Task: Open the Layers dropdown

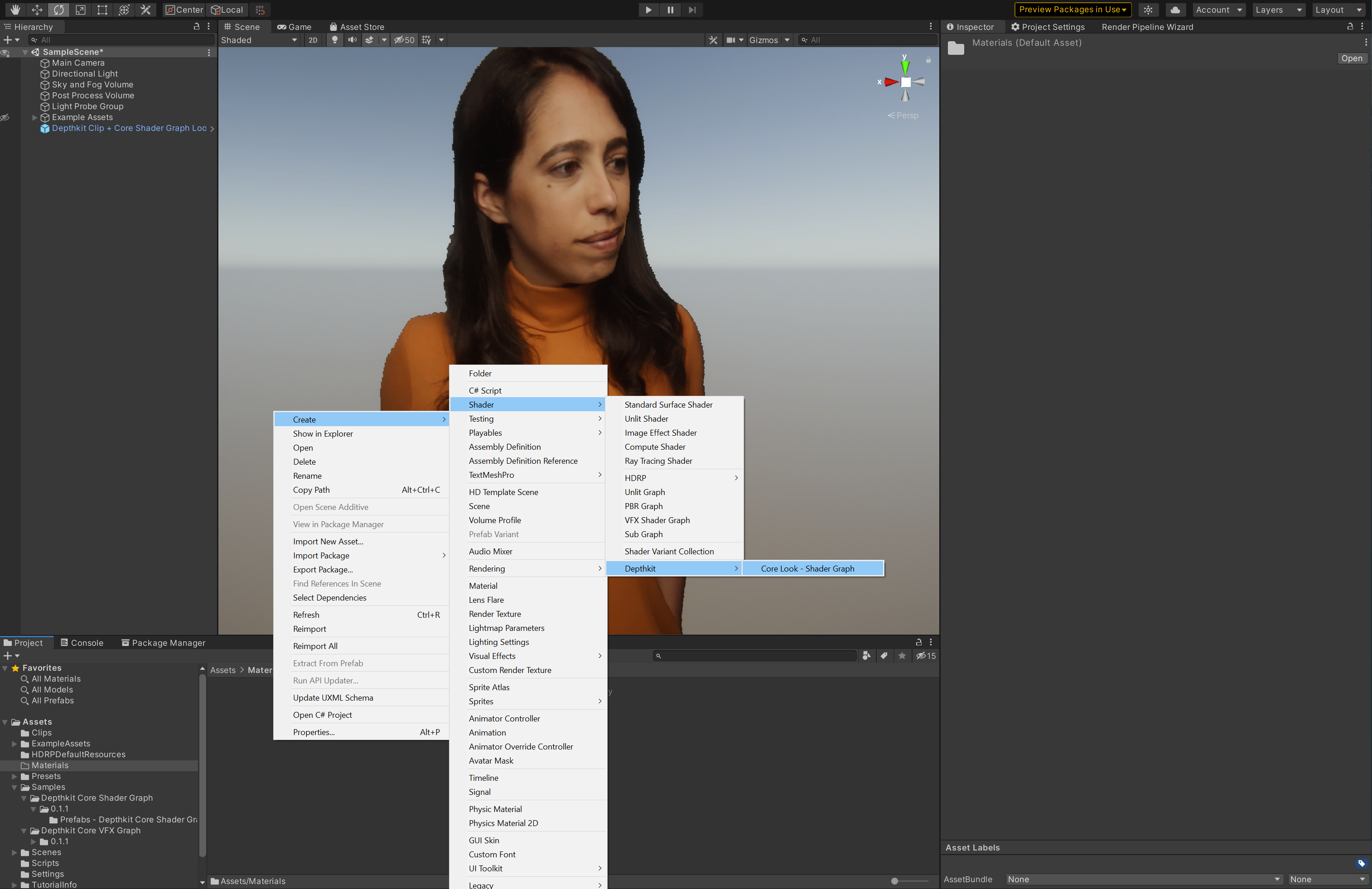Action: (x=1279, y=10)
